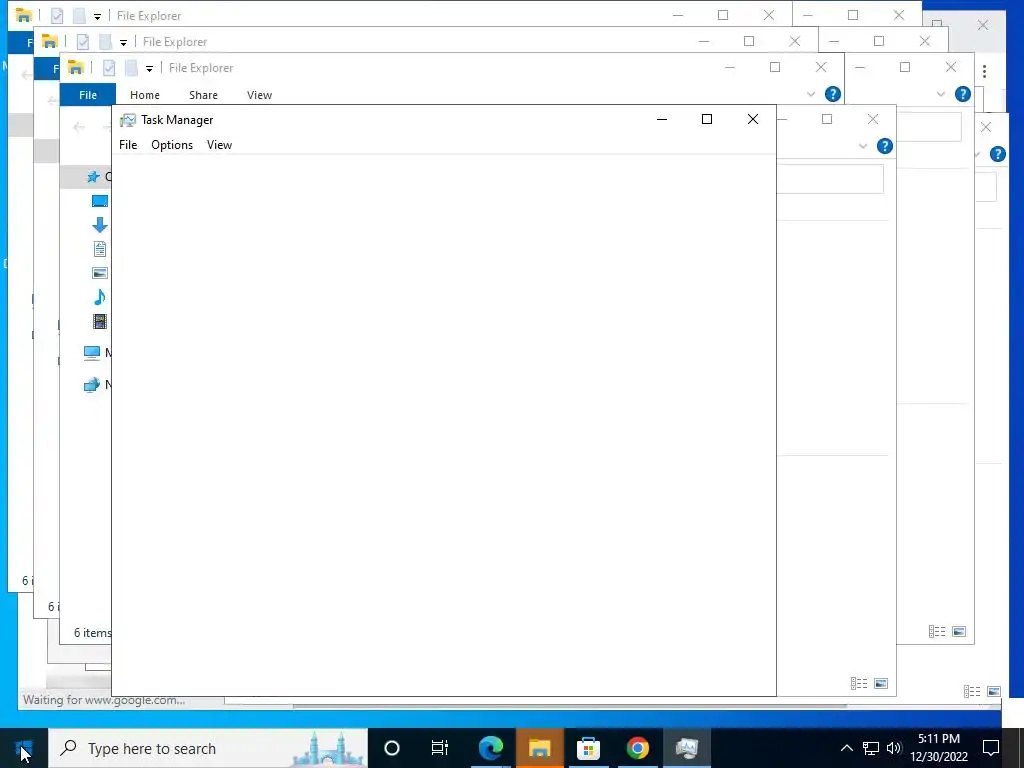Open the notification Action Center

coord(991,748)
